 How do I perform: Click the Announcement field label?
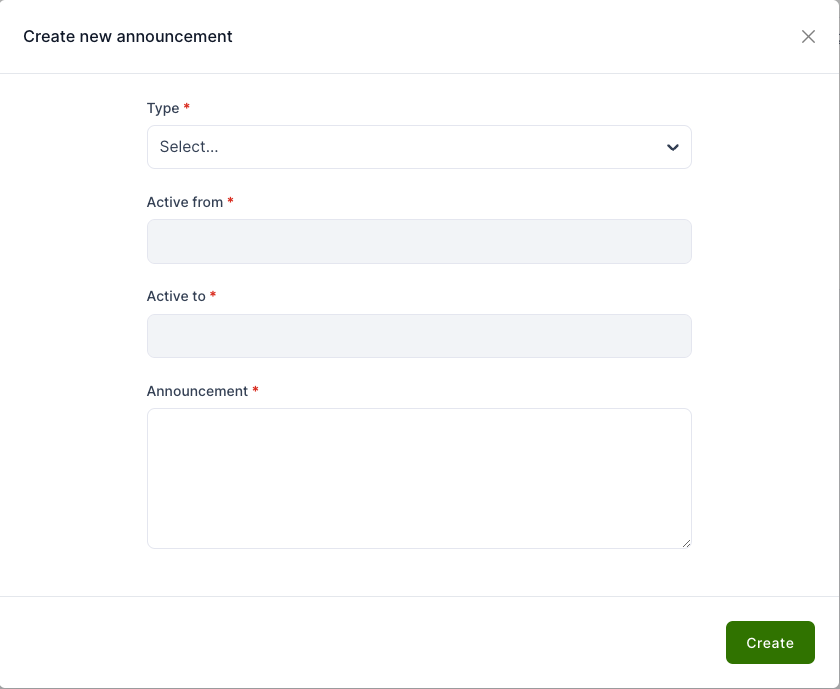point(197,391)
